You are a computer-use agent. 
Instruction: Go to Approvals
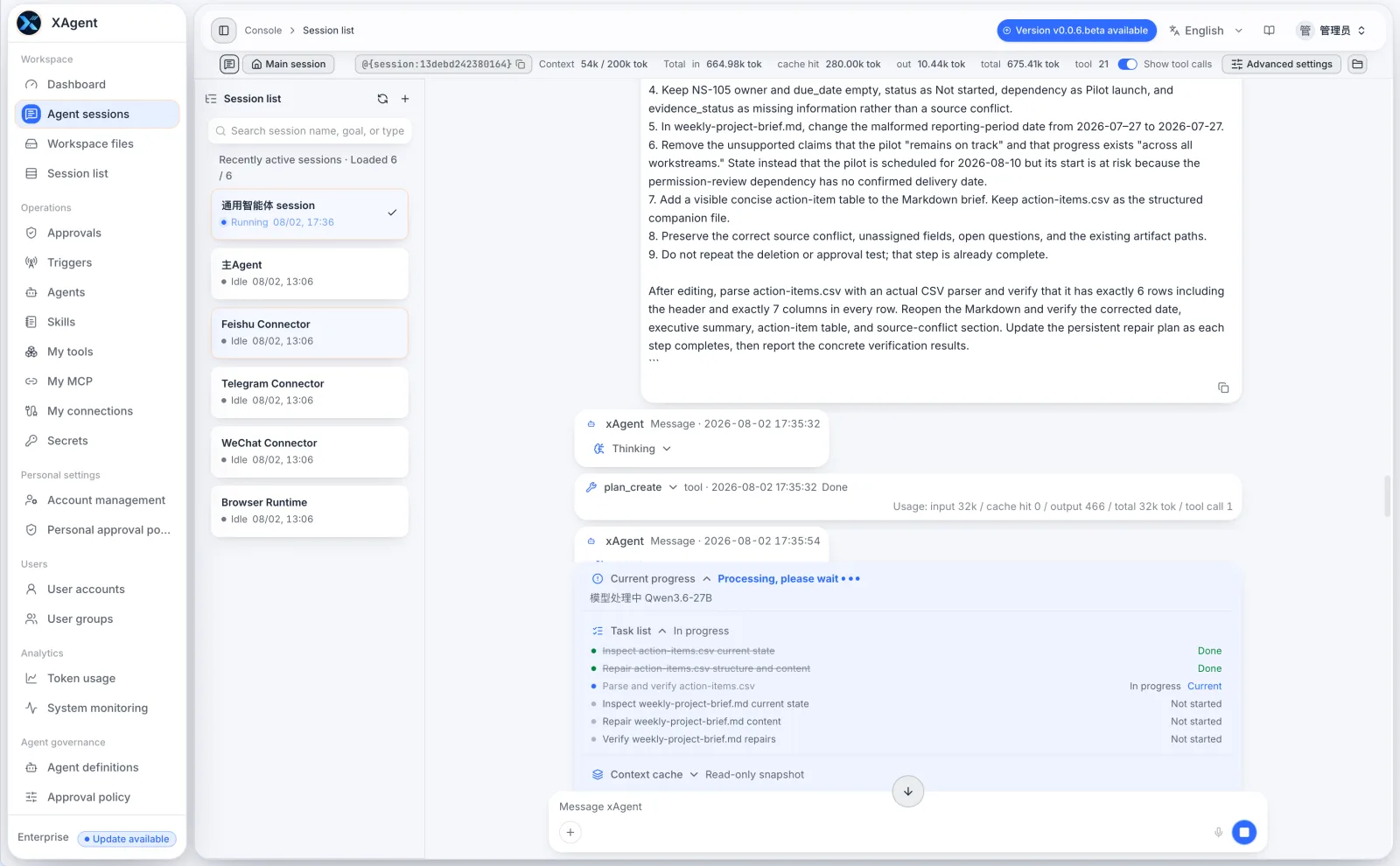click(97, 233)
